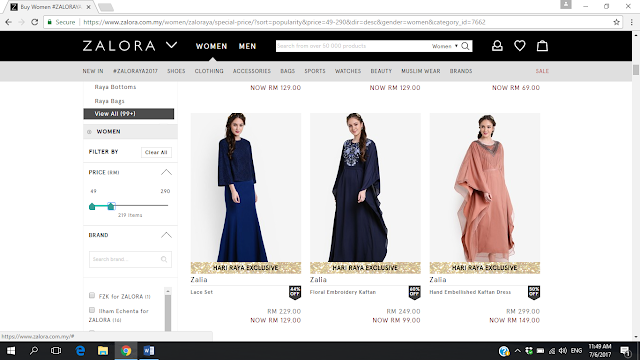Open the notification center icon

pyautogui.click(x=625, y=351)
